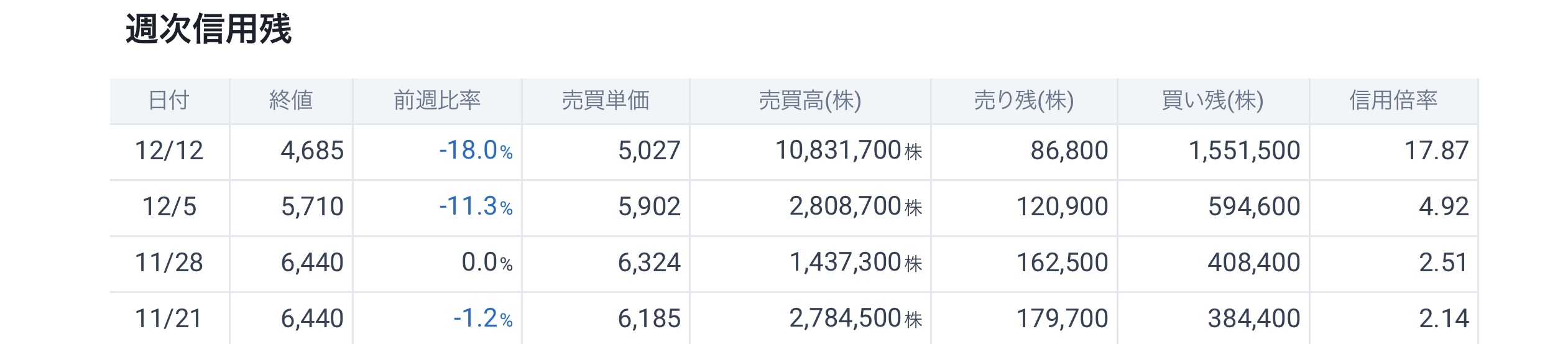Click the 週次信用残 section heading
This screenshot has height=344, width=1568.
pos(208,29)
